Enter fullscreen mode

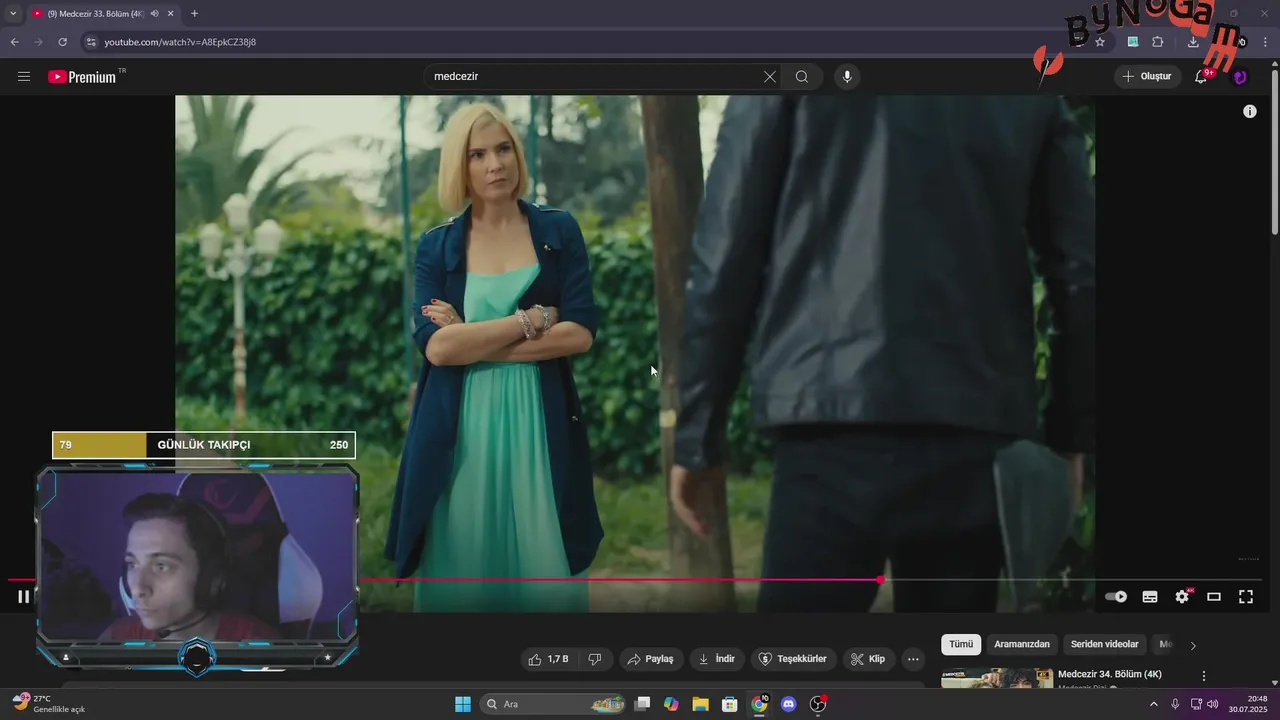[1246, 597]
